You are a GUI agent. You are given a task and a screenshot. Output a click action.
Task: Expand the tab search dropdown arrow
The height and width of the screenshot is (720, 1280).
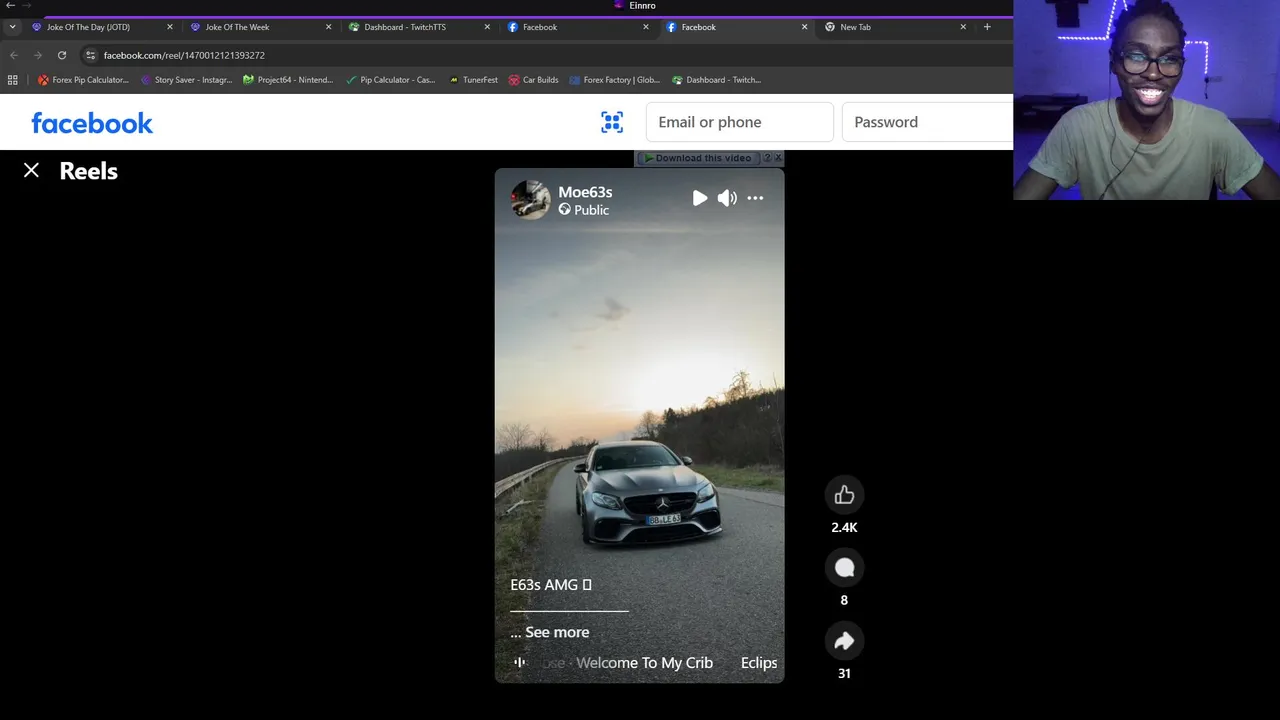12,27
